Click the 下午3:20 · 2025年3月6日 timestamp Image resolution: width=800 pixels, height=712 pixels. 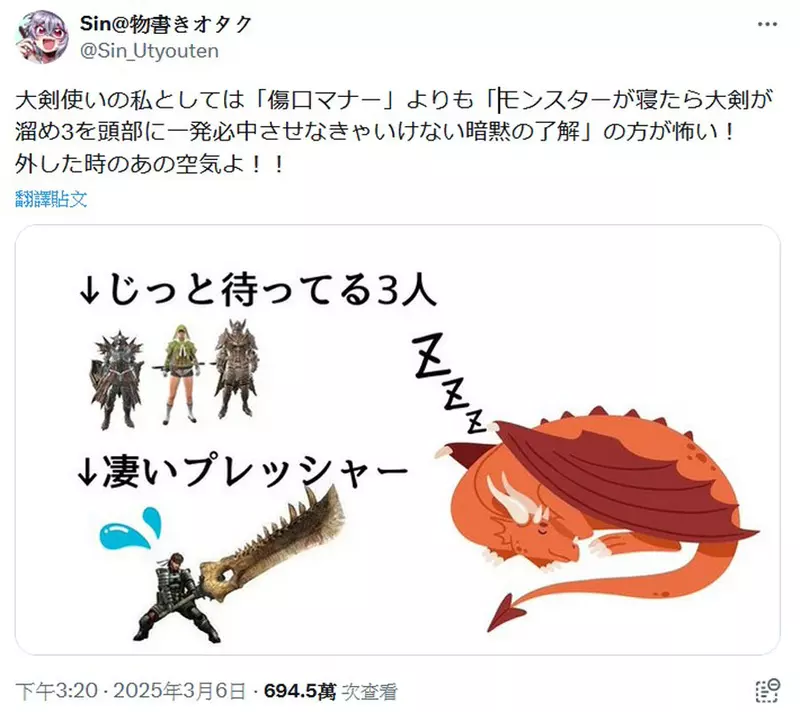[131, 691]
